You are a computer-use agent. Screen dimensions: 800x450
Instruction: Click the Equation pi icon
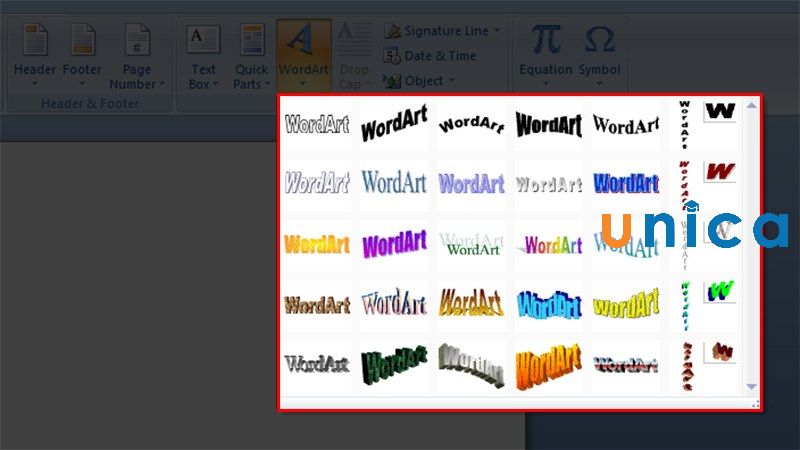545,40
